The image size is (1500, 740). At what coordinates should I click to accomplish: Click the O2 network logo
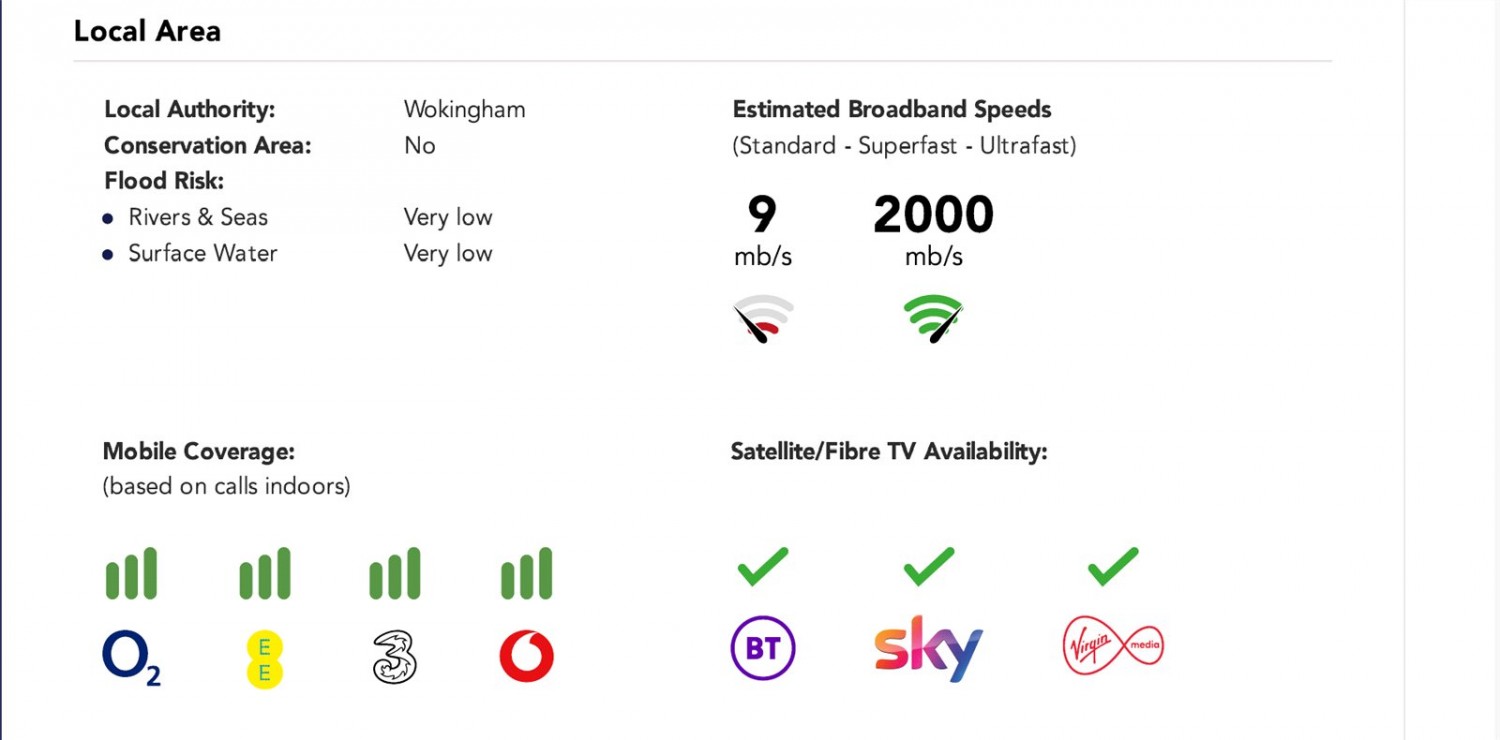click(x=131, y=657)
